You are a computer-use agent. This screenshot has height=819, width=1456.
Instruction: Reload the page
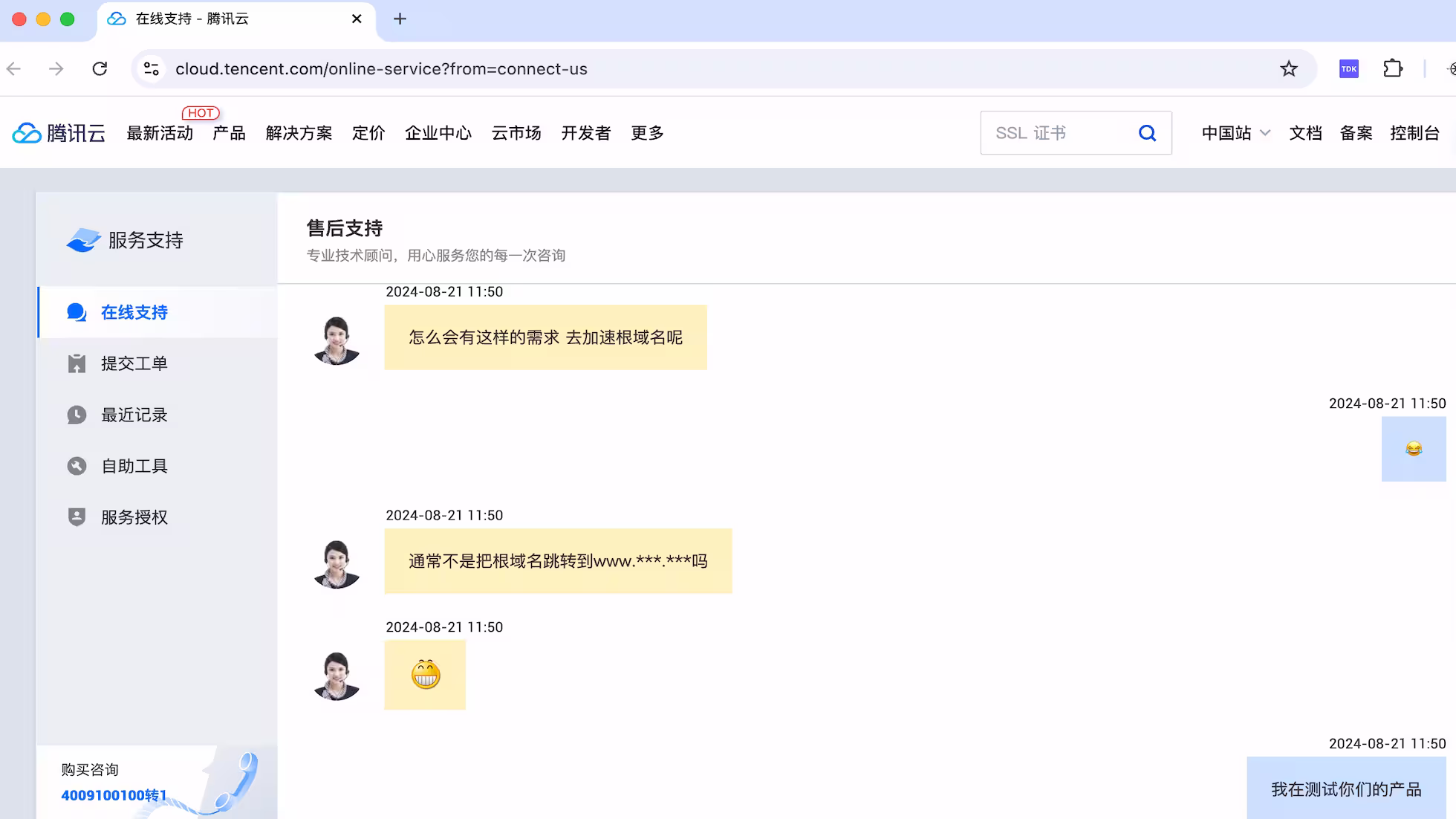coord(100,69)
